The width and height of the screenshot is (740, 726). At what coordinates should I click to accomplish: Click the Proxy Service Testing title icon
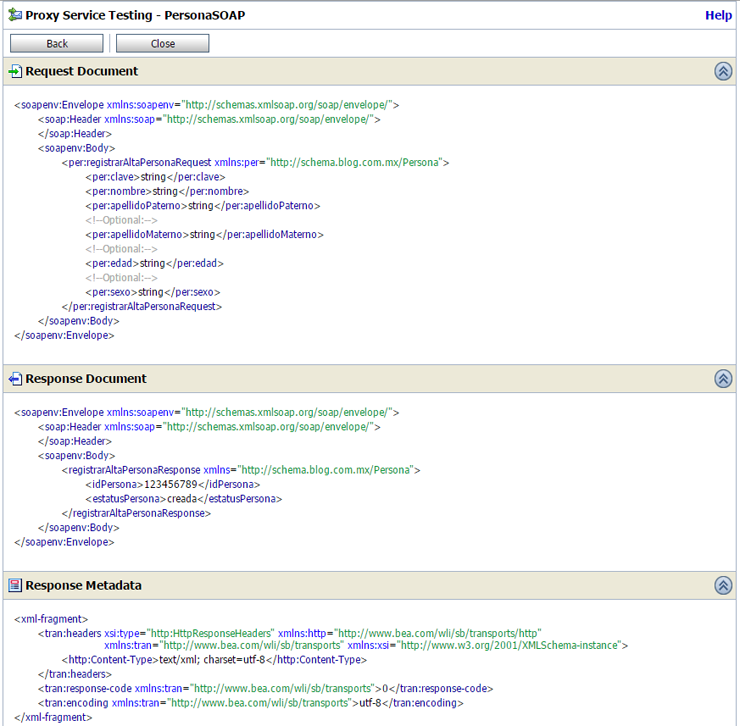[13, 16]
